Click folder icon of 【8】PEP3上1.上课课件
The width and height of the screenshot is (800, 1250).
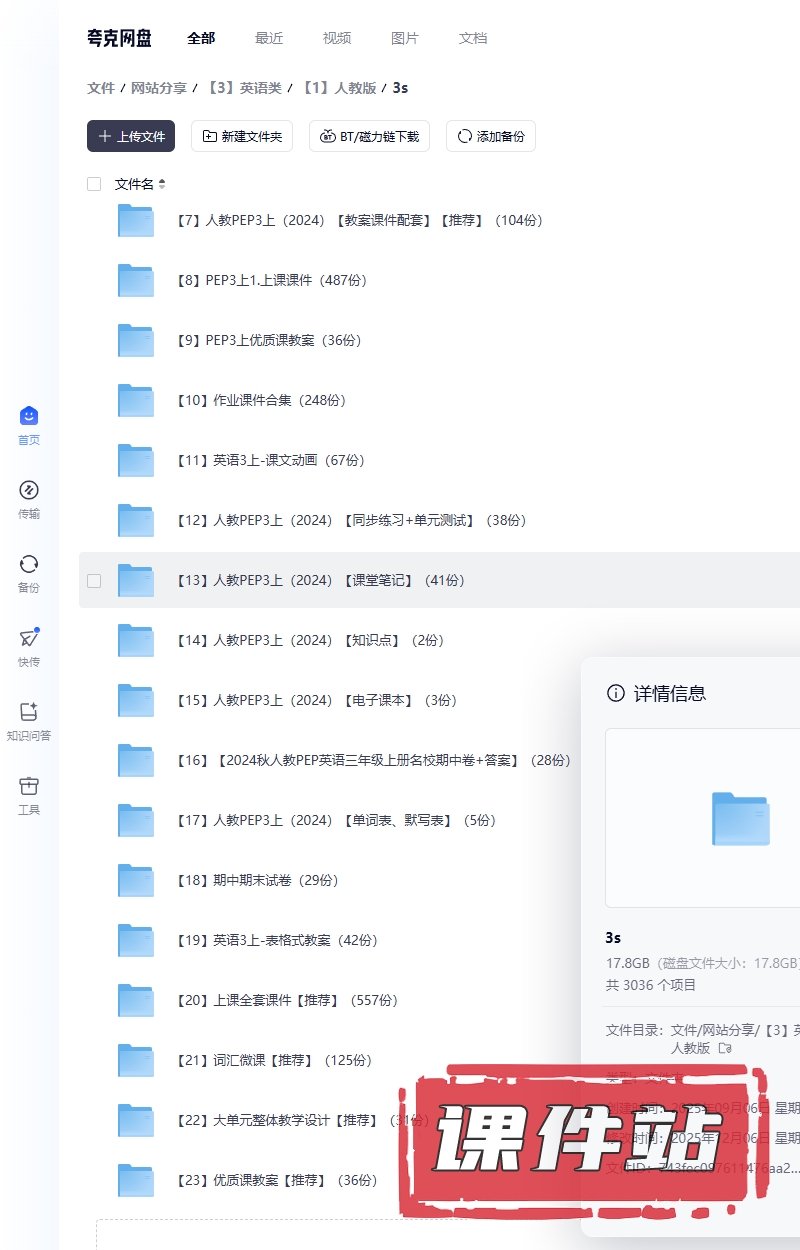coord(136,280)
